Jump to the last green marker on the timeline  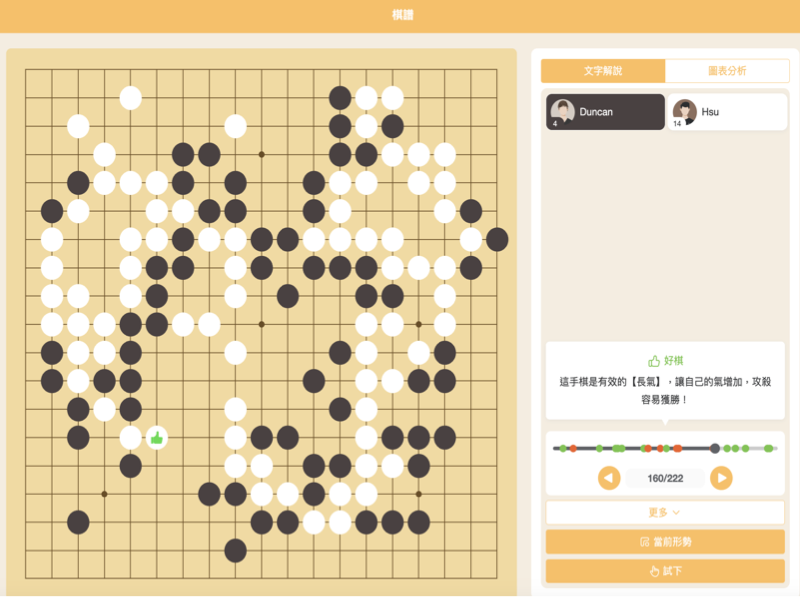(768, 448)
